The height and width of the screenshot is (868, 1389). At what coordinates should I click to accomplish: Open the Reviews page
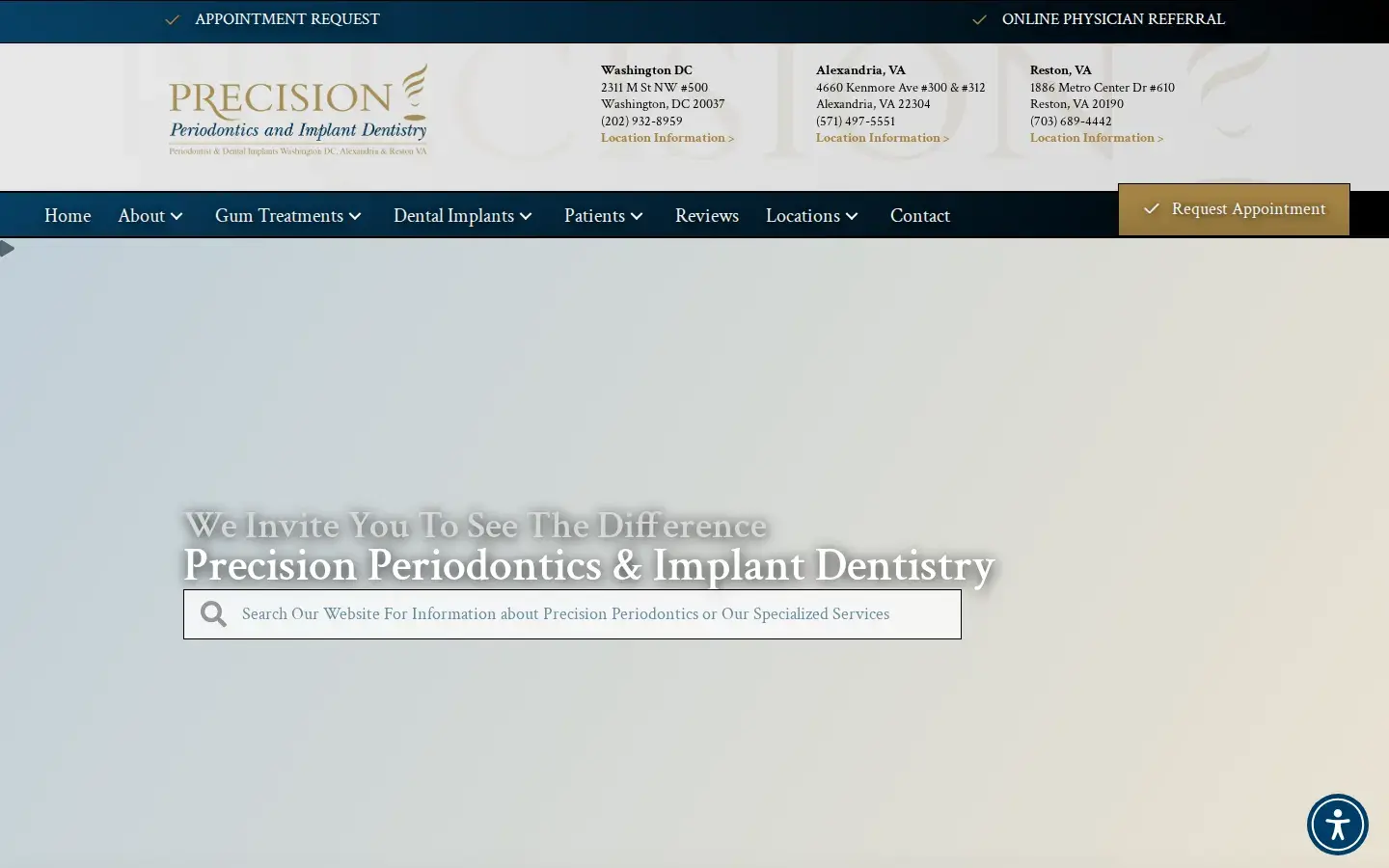[x=707, y=215]
